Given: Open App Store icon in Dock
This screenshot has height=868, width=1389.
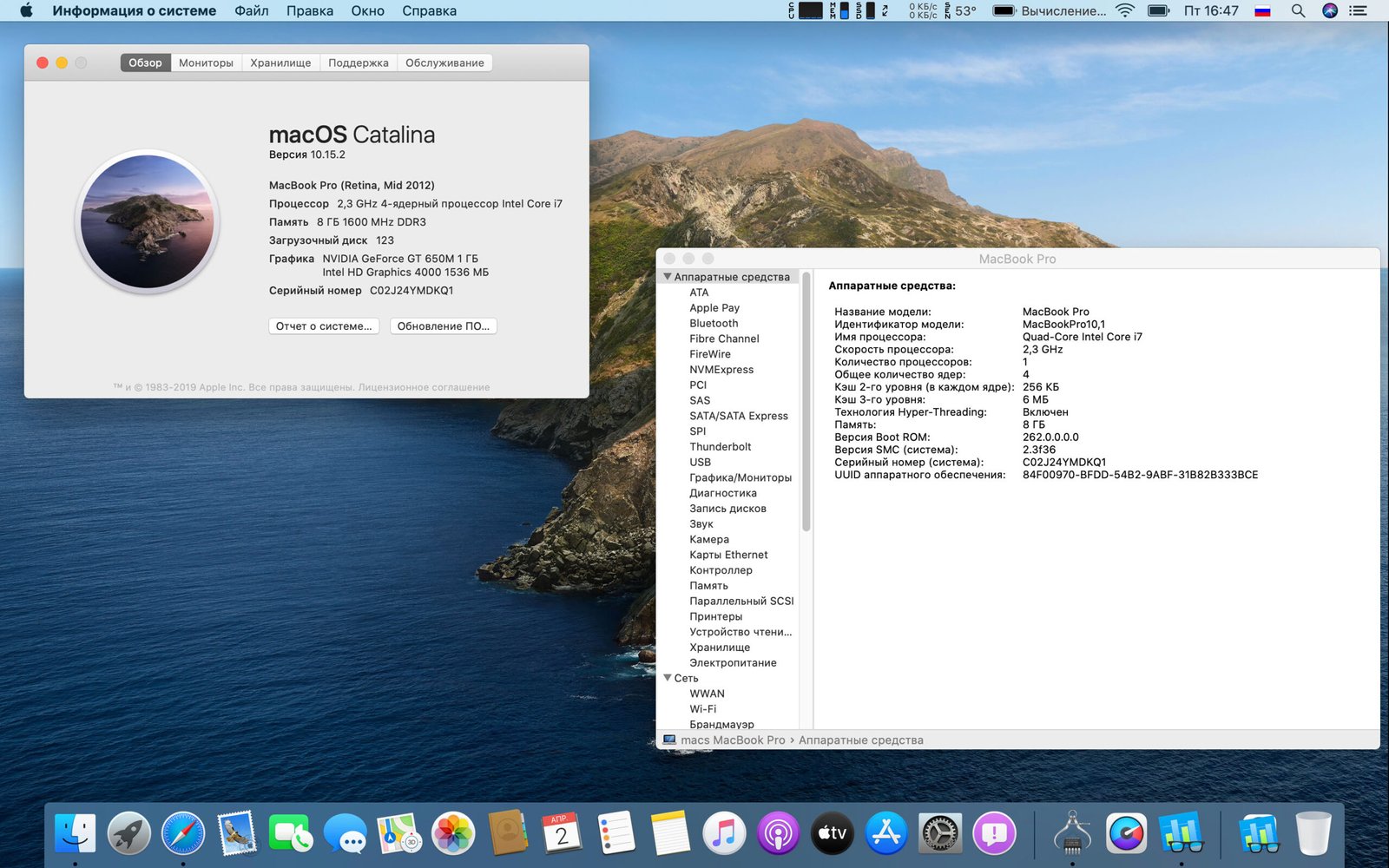Looking at the screenshot, I should [x=886, y=833].
